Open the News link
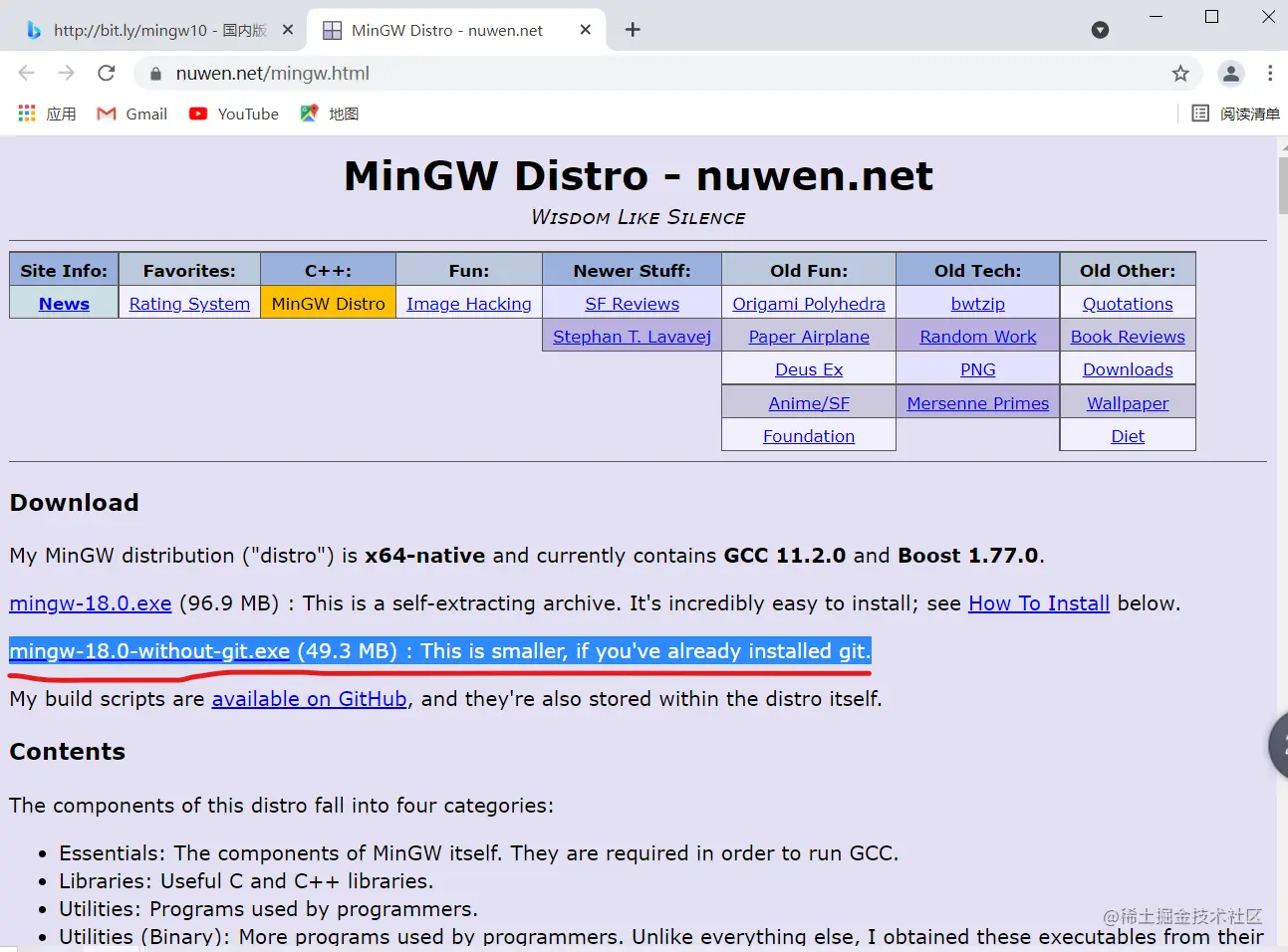The width and height of the screenshot is (1288, 952). click(64, 304)
